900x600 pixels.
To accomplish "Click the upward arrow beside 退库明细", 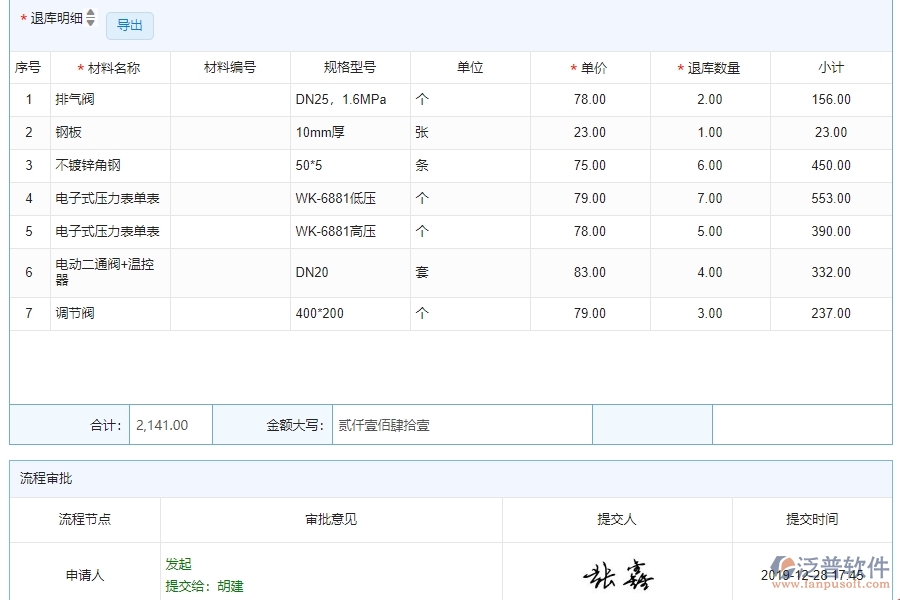I will coord(88,13).
